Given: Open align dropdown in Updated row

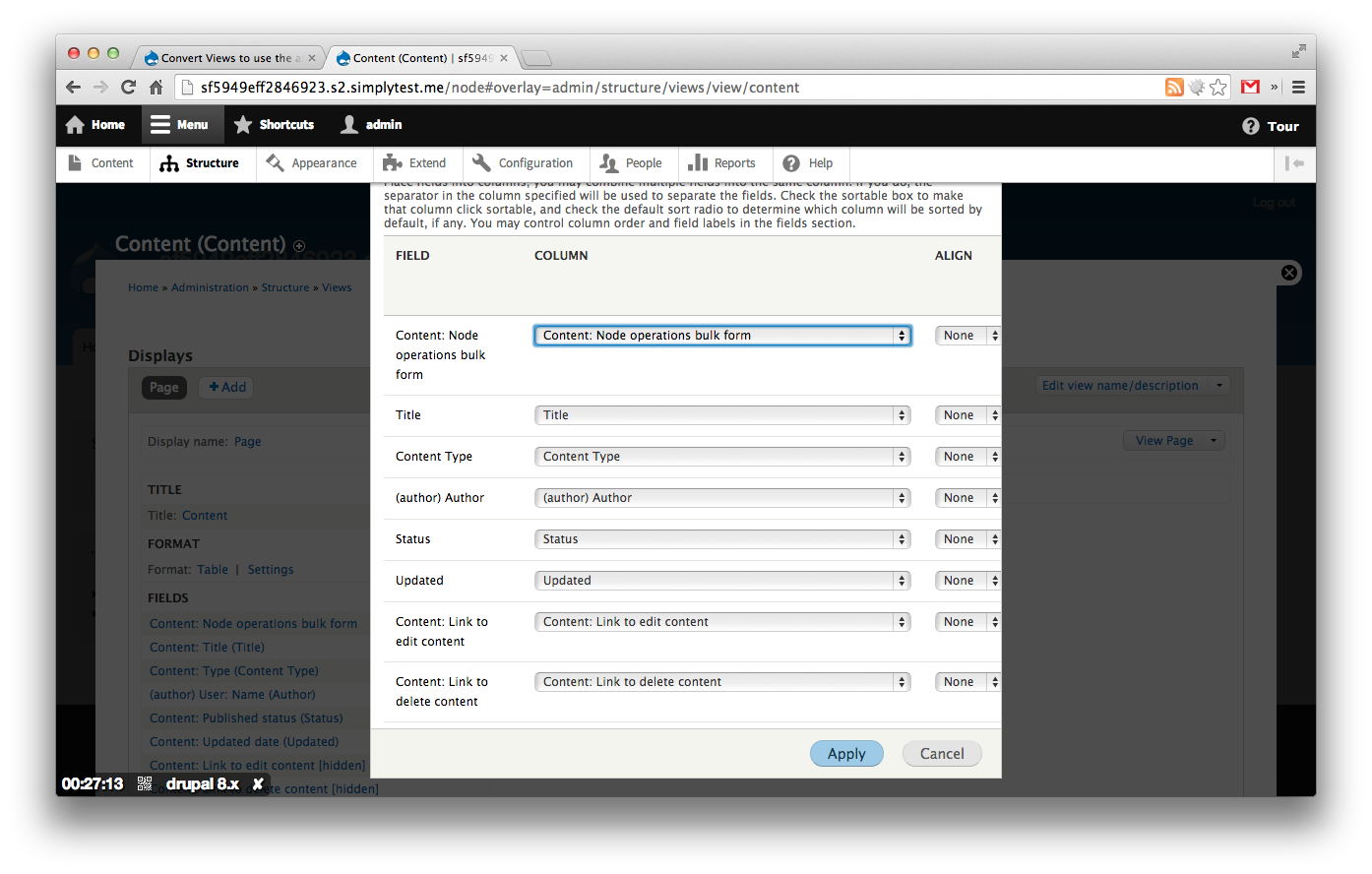Looking at the screenshot, I should point(967,581).
